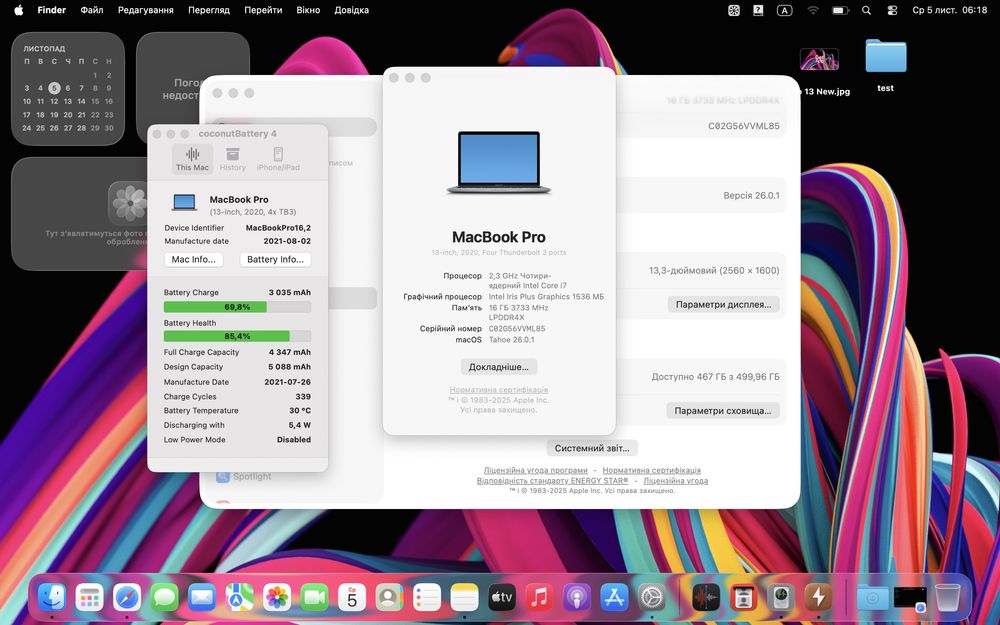This screenshot has height=625, width=1000.
Task: Click Системний звіт... button
Action: pos(592,448)
